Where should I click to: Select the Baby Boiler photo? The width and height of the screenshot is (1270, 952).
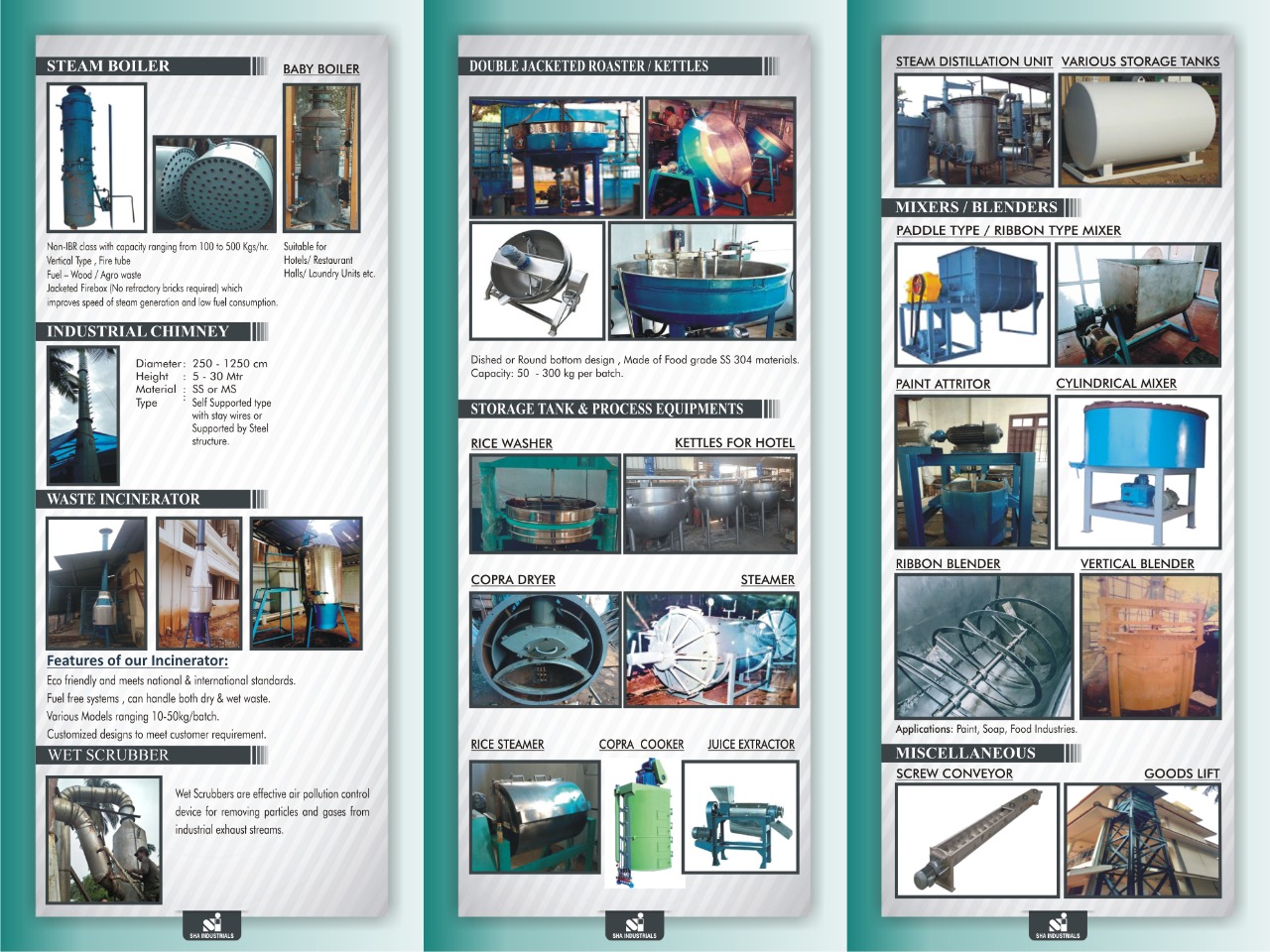pyautogui.click(x=320, y=158)
